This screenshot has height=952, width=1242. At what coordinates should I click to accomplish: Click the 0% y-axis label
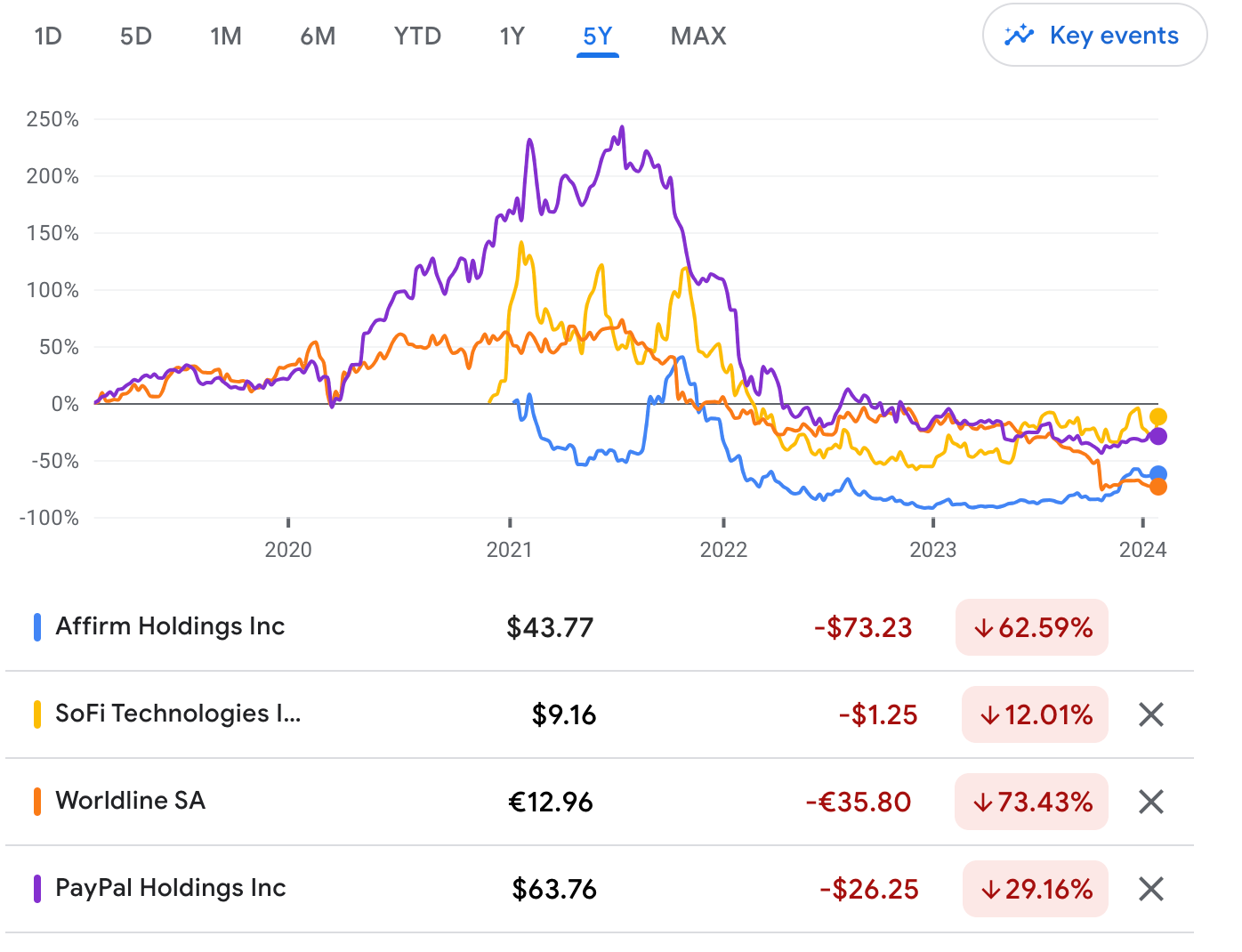click(65, 404)
